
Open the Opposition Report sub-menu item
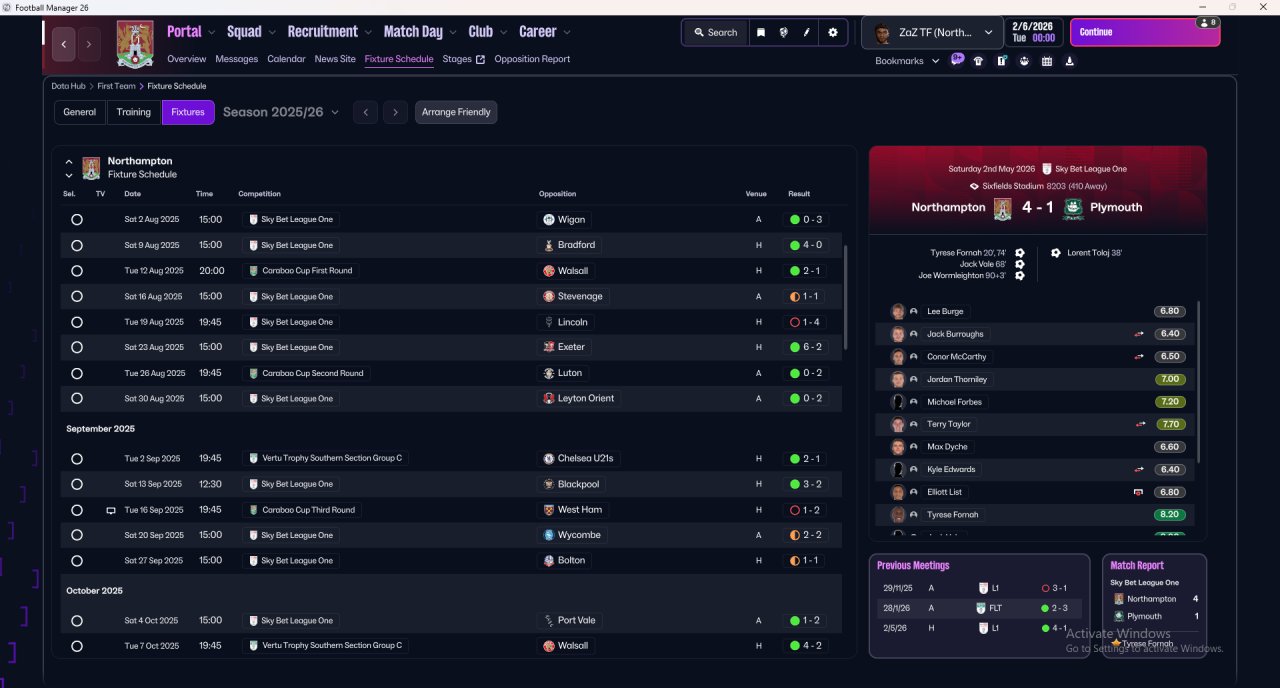(532, 59)
